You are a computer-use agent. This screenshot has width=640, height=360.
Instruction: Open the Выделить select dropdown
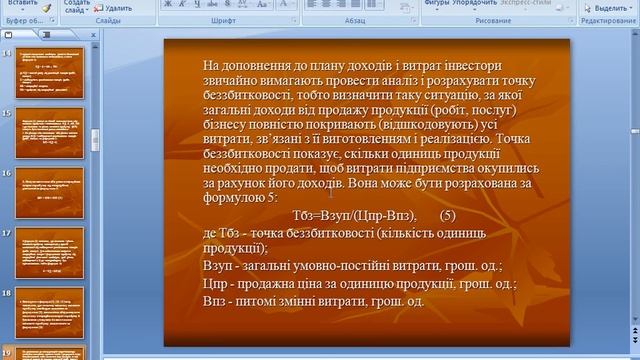pos(608,8)
